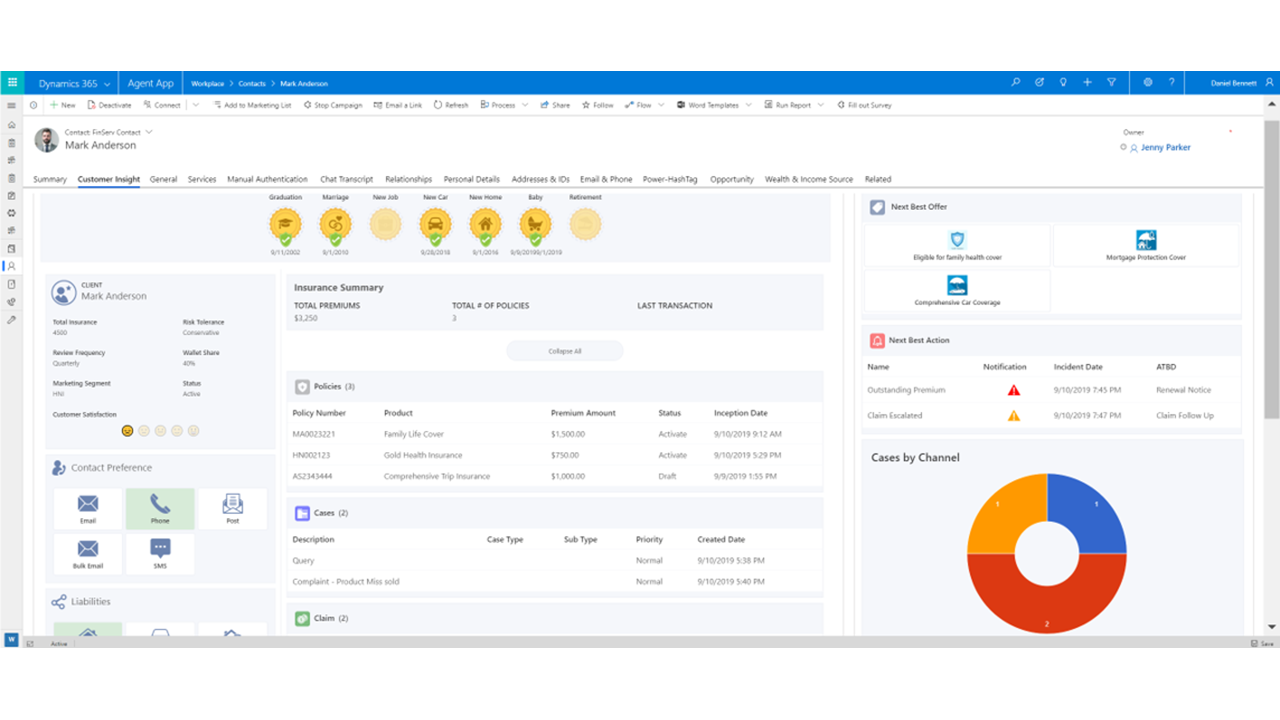Click the plus quick create icon
The width and height of the screenshot is (1280, 720).
(x=1087, y=83)
